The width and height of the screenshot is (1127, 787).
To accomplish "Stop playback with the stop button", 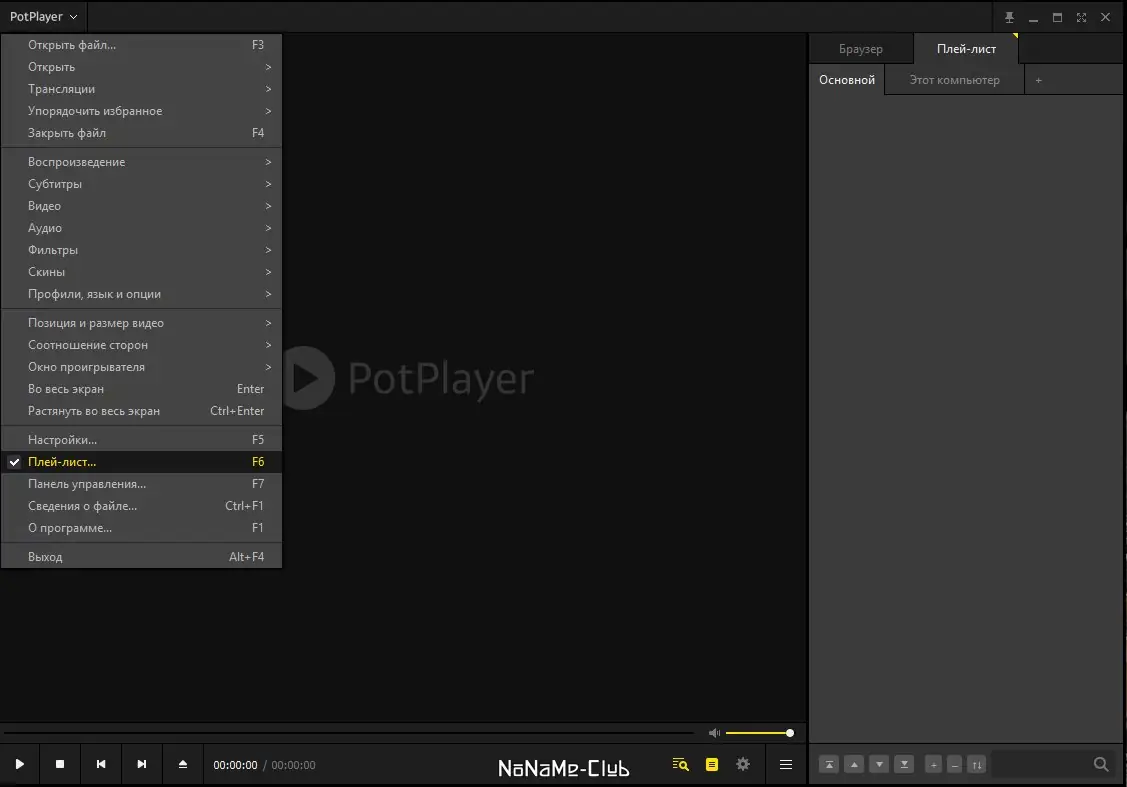I will pyautogui.click(x=60, y=765).
